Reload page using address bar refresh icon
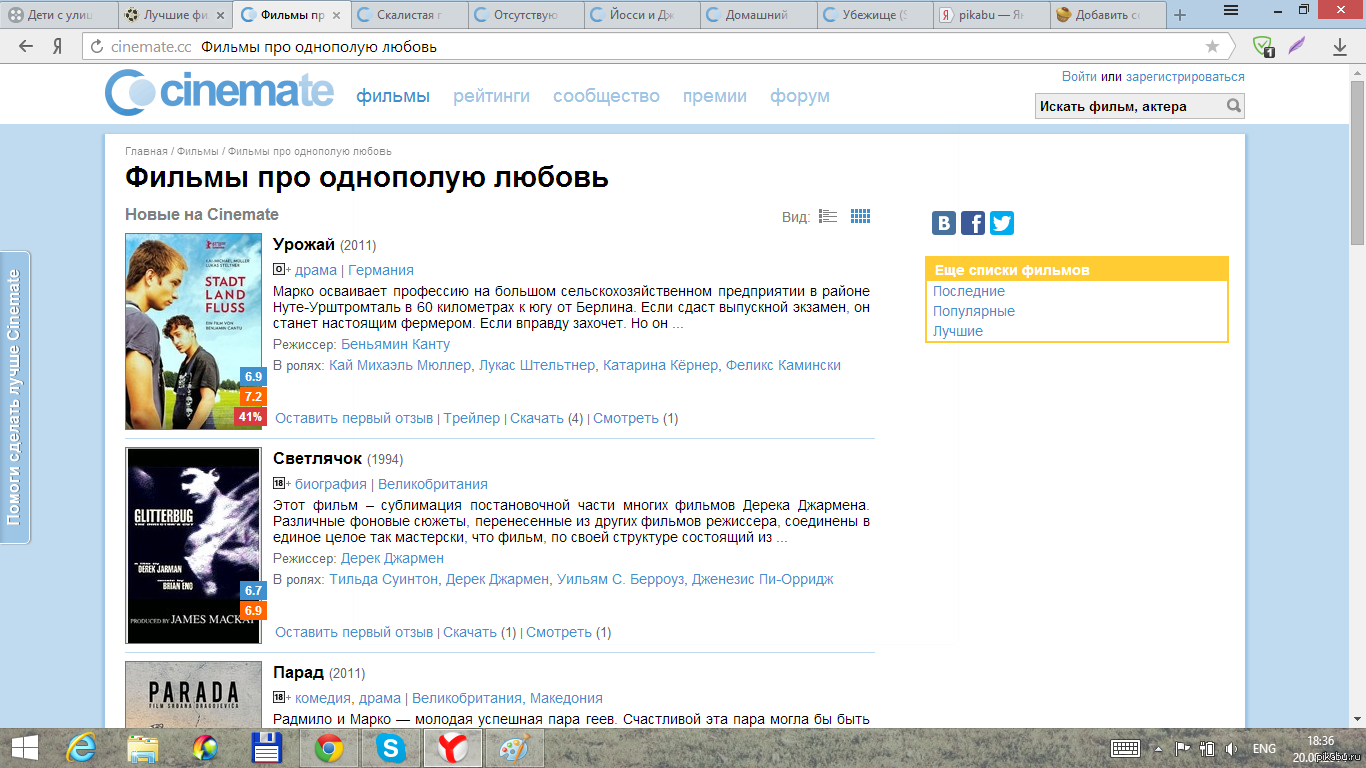Screen dimensions: 1366x768 pyautogui.click(x=97, y=47)
